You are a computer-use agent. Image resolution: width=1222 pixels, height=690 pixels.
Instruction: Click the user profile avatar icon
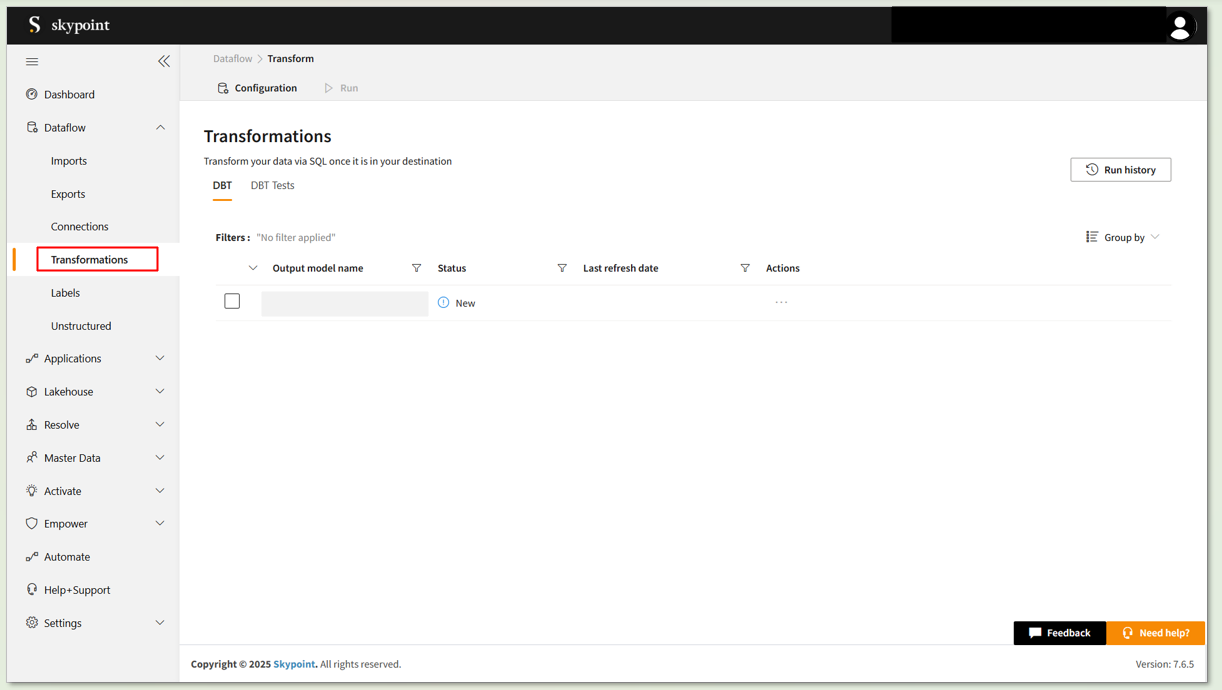(1180, 27)
